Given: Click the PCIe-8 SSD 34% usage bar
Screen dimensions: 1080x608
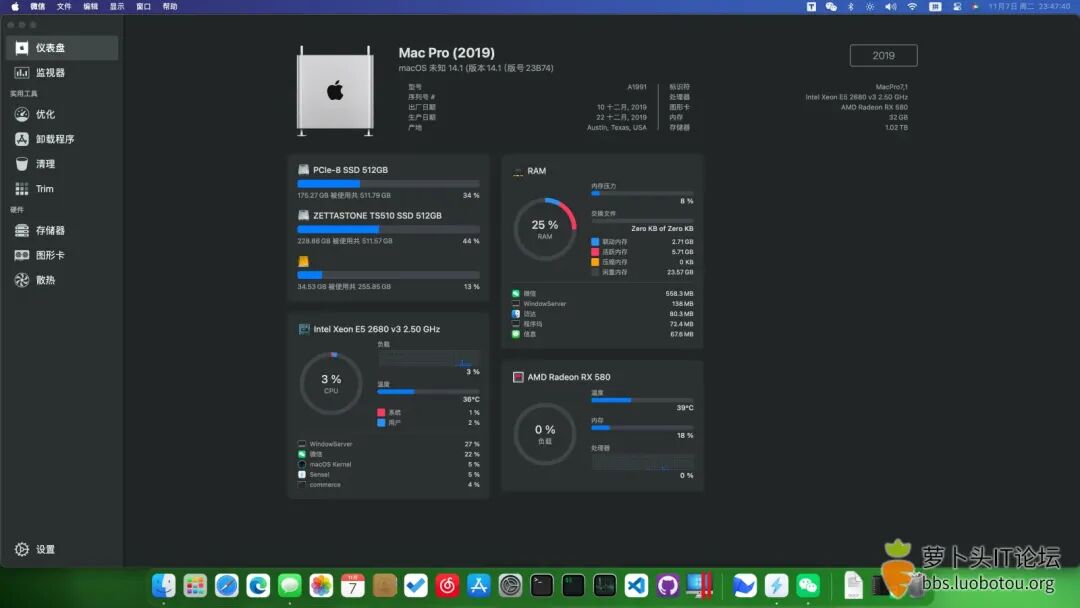Looking at the screenshot, I should point(388,184).
